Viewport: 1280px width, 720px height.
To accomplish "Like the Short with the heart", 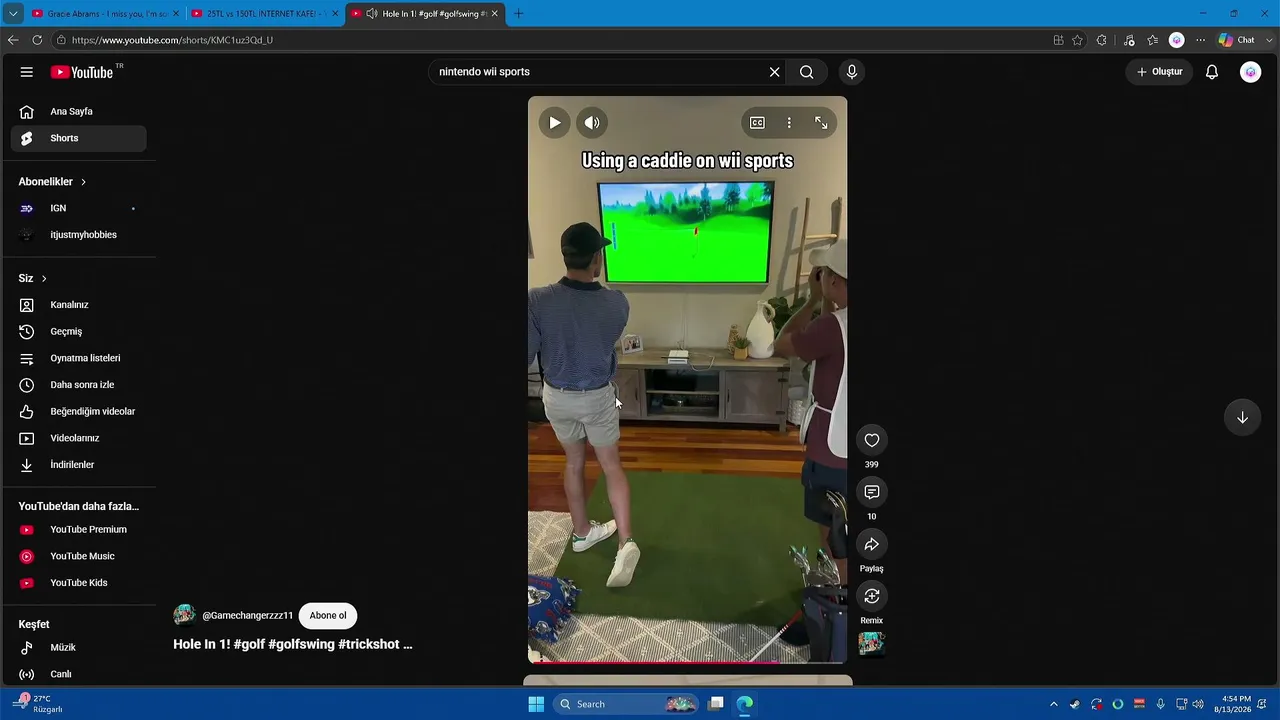I will (x=872, y=440).
